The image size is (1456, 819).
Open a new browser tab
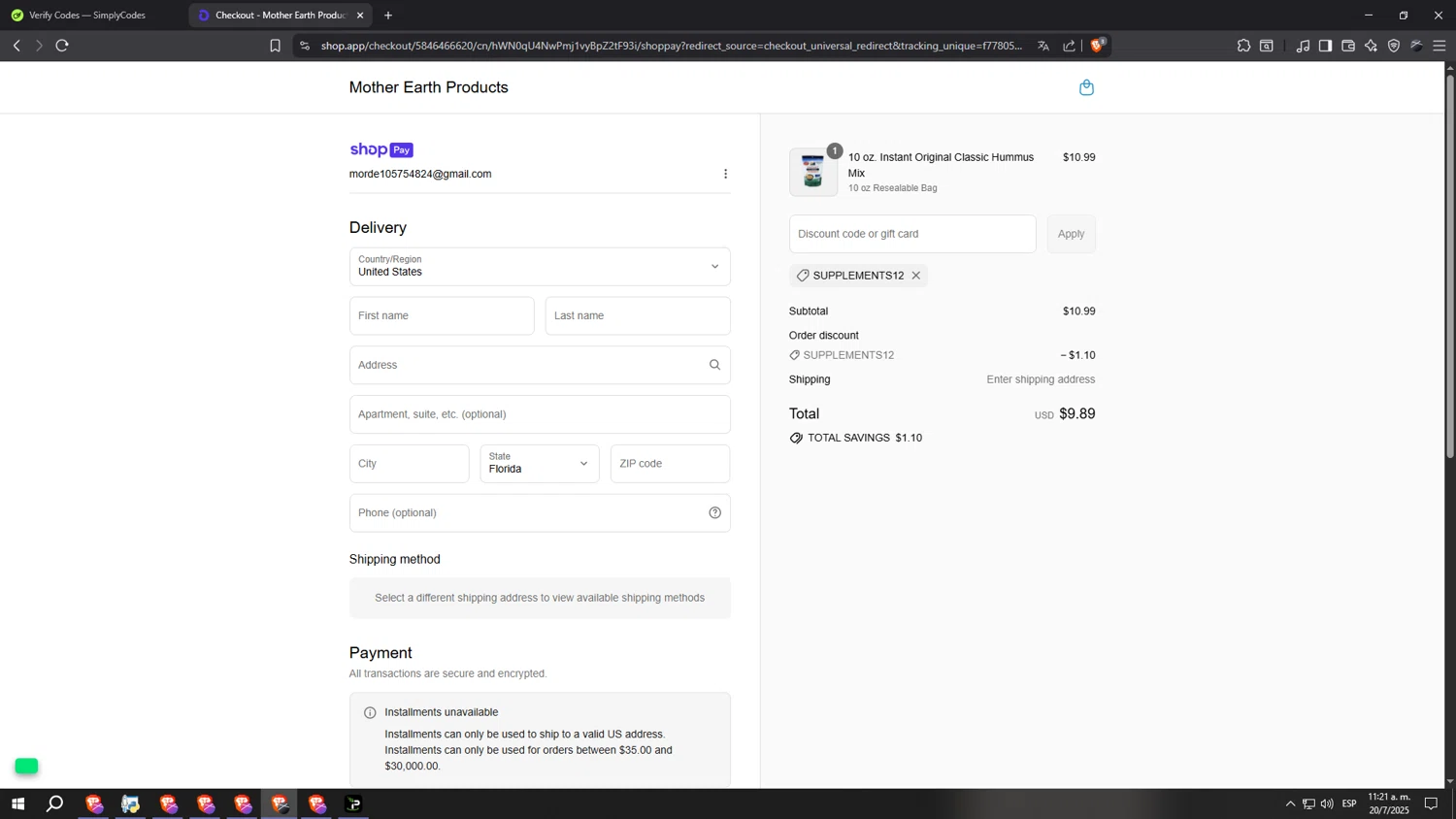(388, 16)
